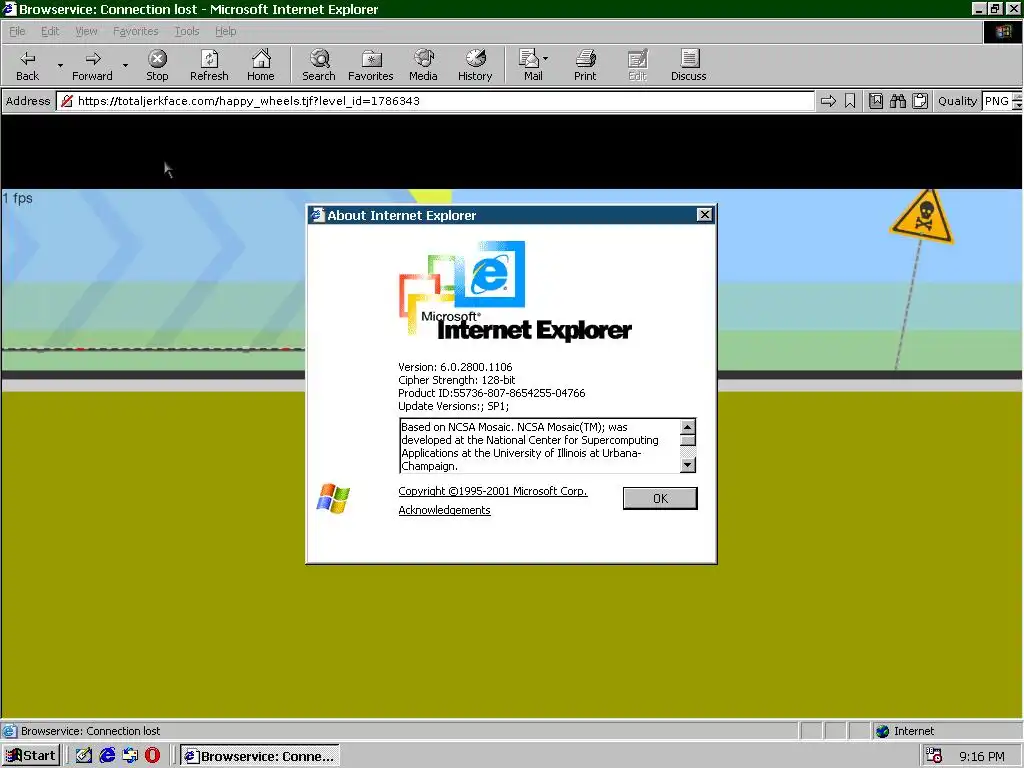
Task: Click the scroll up arrow in NCSA Mosaic textbox
Action: point(688,426)
